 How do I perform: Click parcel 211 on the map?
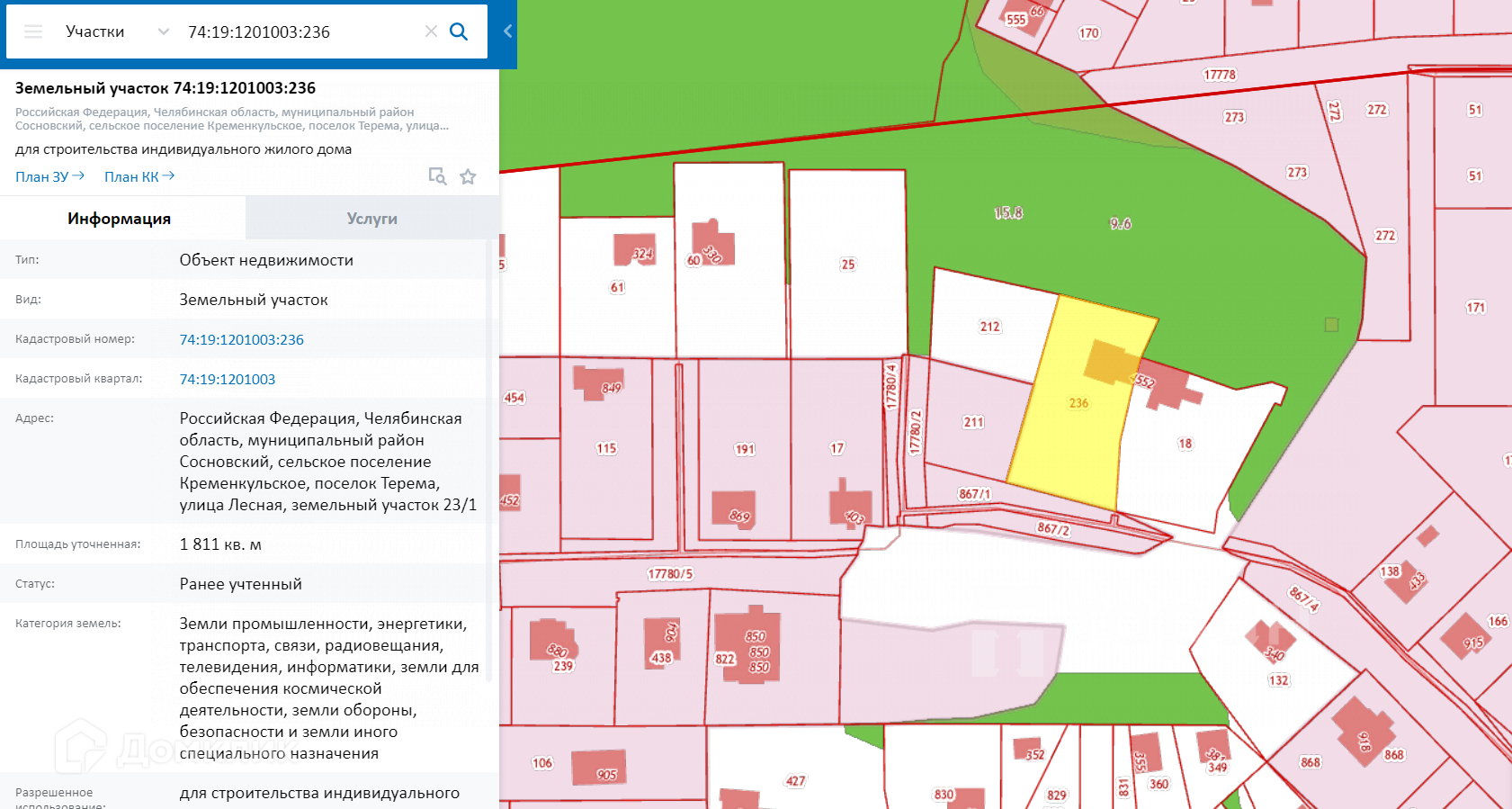(x=973, y=422)
